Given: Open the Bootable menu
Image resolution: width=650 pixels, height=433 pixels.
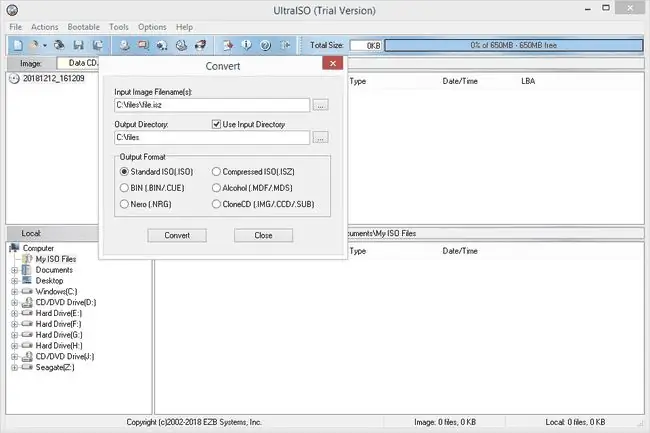Looking at the screenshot, I should (x=84, y=27).
